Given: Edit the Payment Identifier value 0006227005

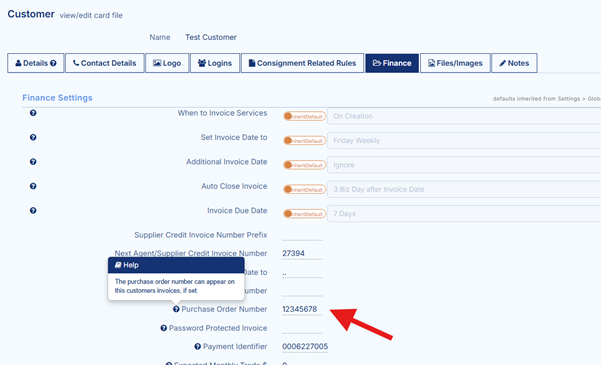Looking at the screenshot, I should (305, 347).
